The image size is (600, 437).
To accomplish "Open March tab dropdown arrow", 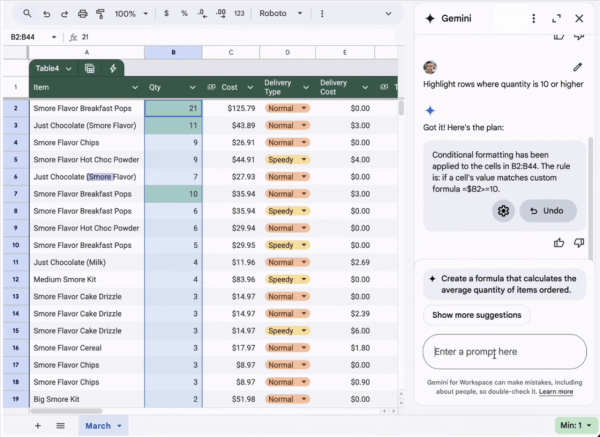I will (119, 426).
